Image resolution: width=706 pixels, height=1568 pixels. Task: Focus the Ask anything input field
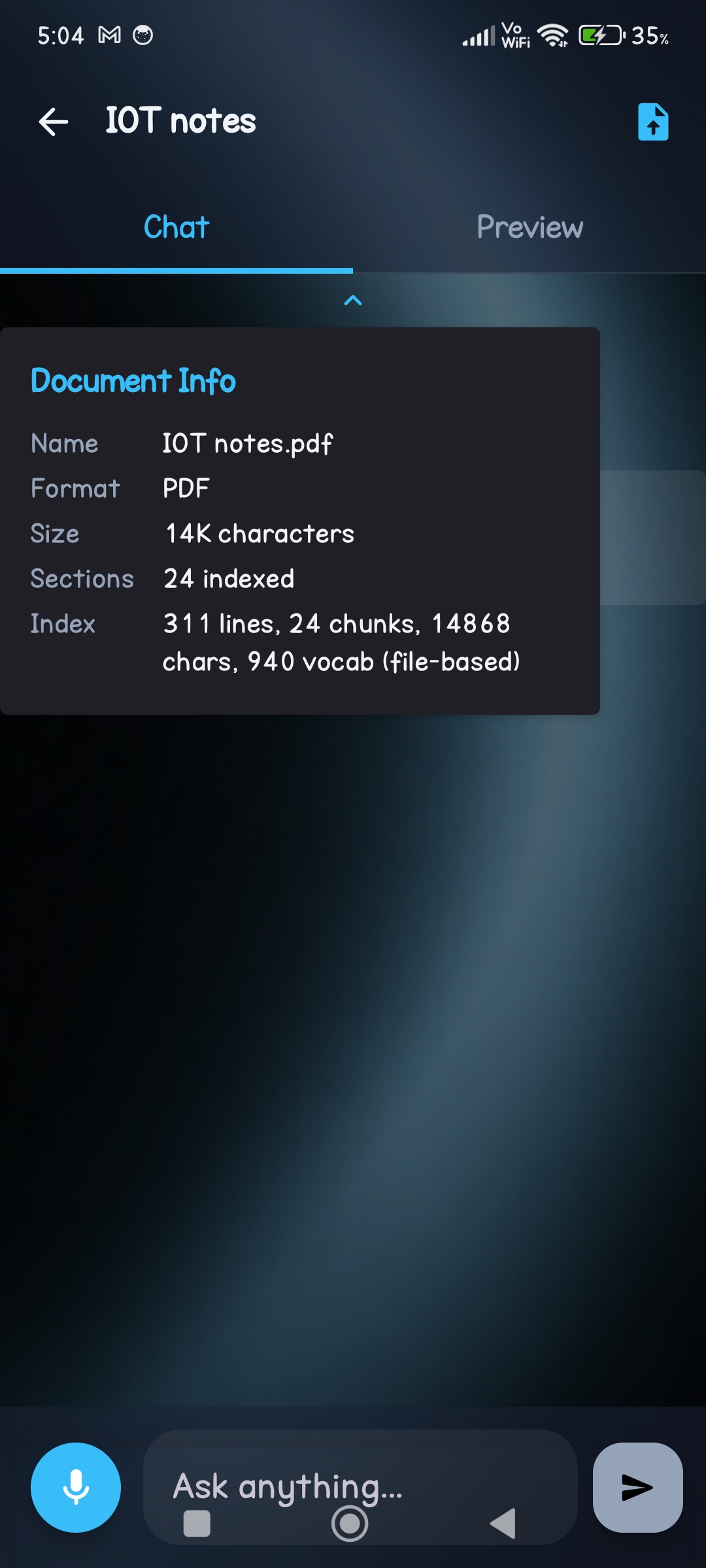(x=360, y=1487)
